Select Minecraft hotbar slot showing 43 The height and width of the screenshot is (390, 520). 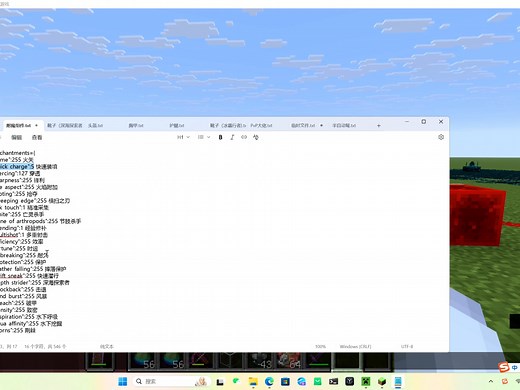pyautogui.click(x=261, y=361)
